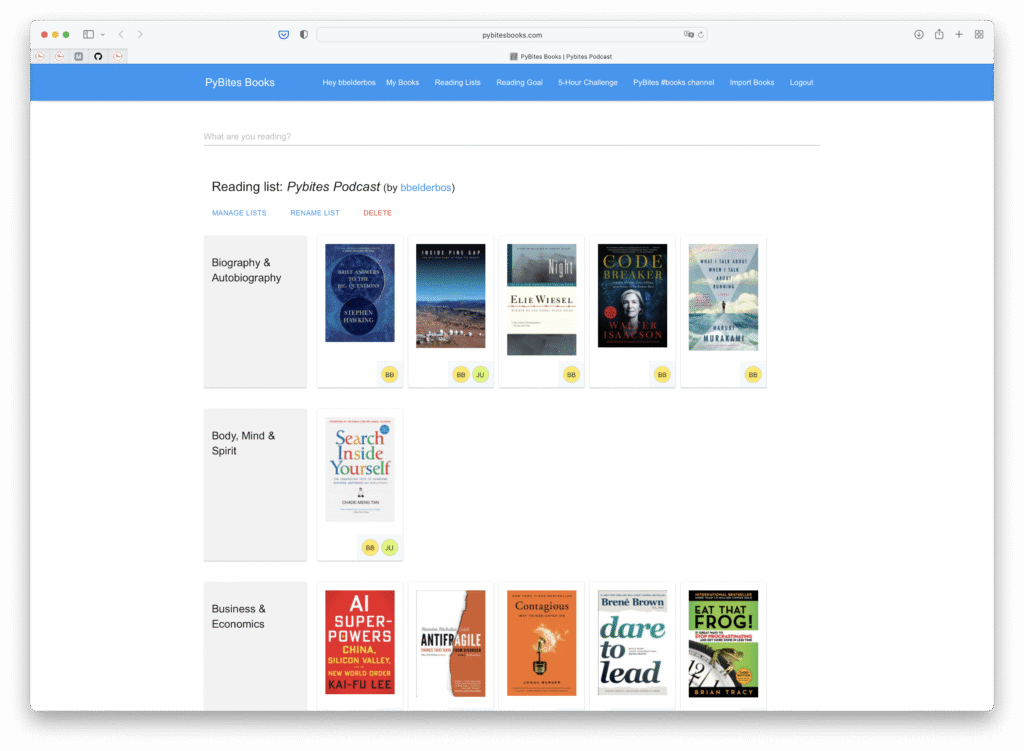This screenshot has height=751, width=1024.
Task: Toggle the Safari sidebar icon
Action: (x=88, y=35)
